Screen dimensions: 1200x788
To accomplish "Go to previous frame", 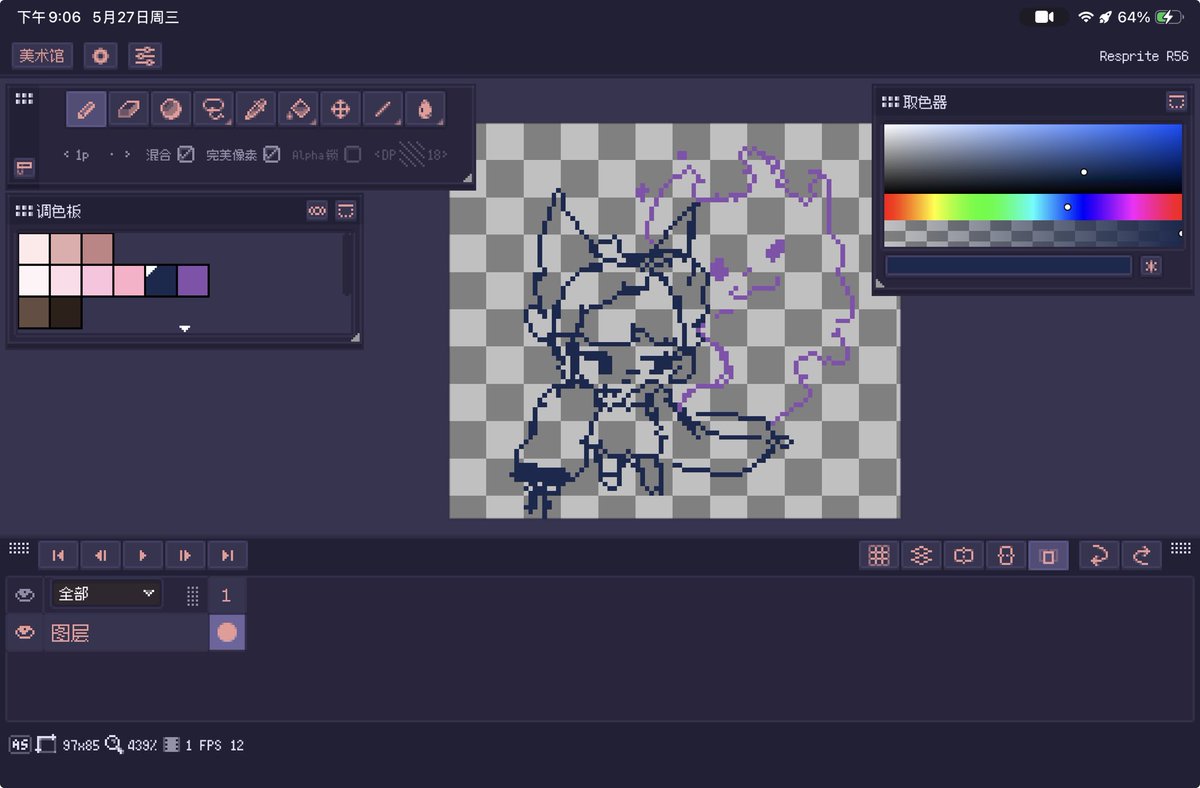I will [x=100, y=556].
